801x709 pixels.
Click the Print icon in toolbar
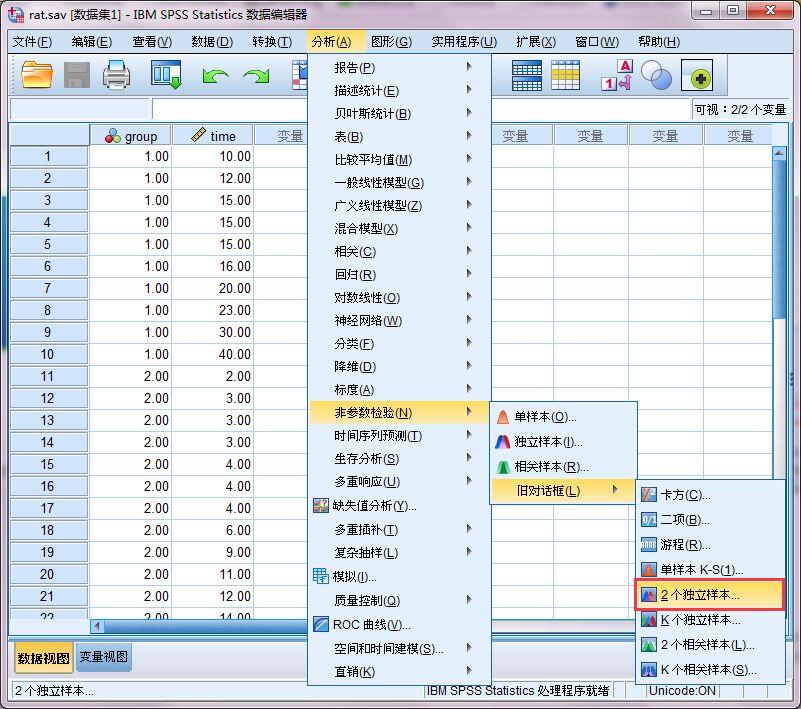[116, 75]
